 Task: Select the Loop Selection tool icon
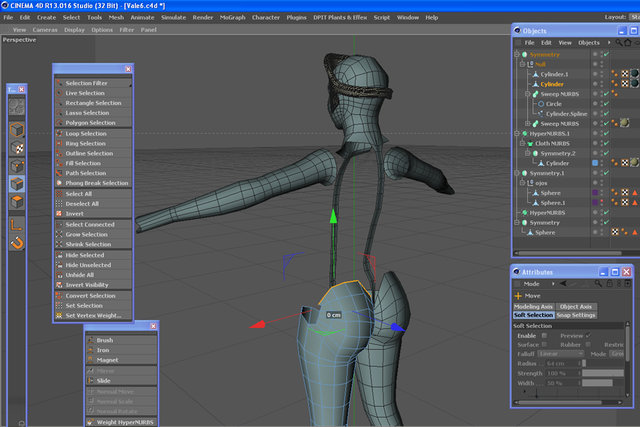click(x=59, y=133)
